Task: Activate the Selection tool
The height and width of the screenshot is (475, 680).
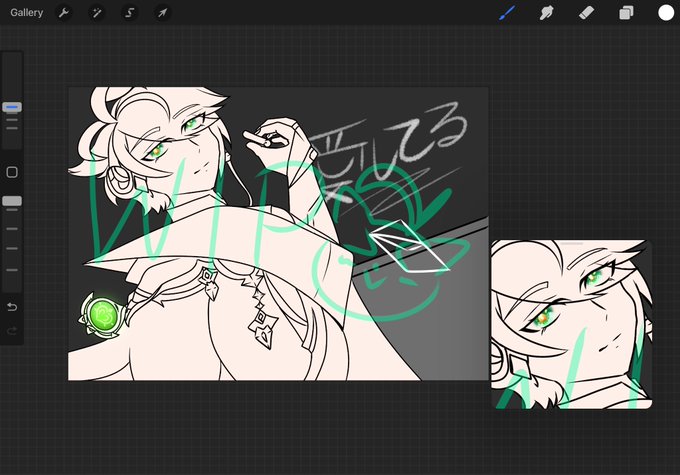Action: (x=129, y=13)
